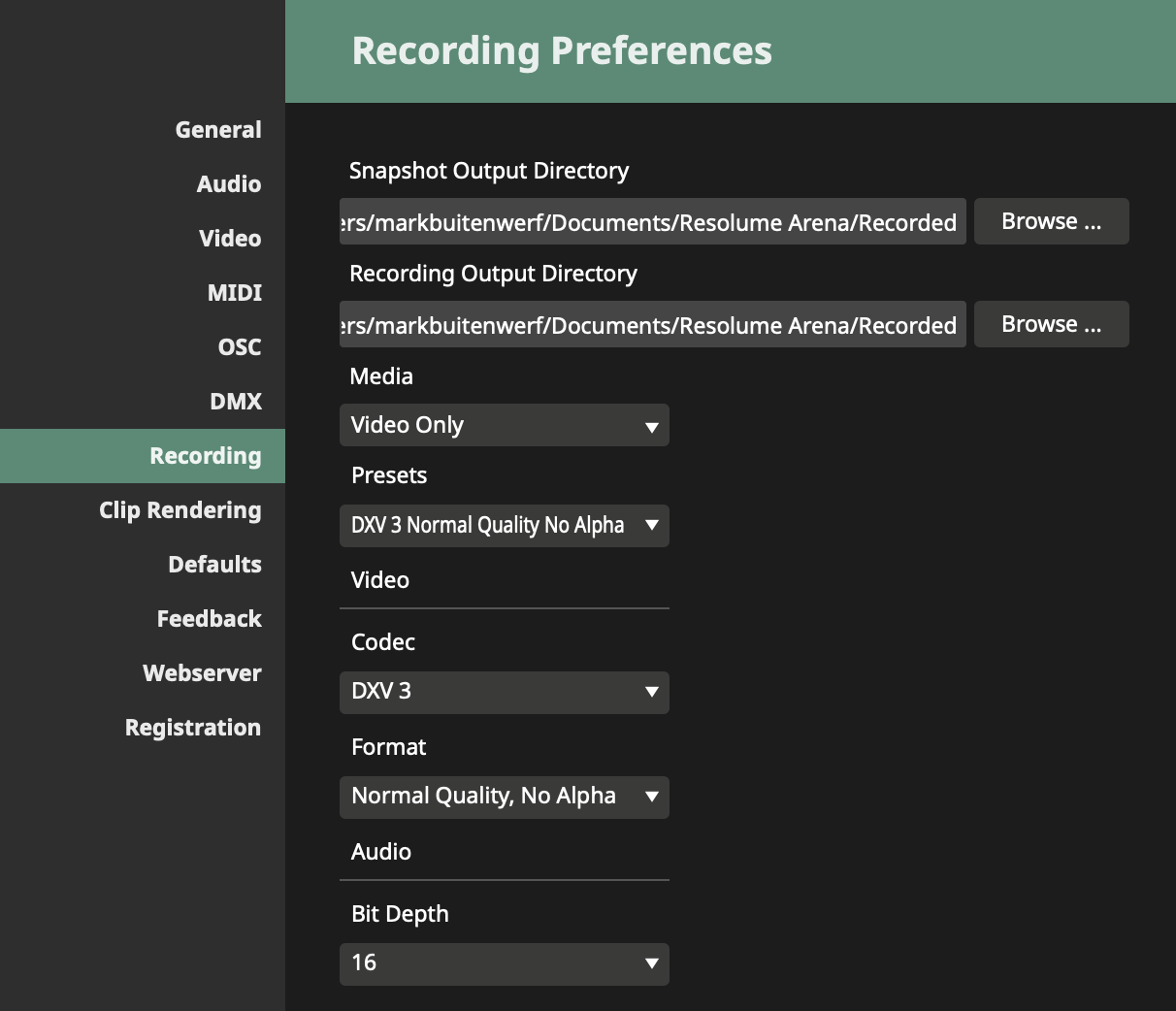
Task: Browse for a Snapshot Output Directory
Action: click(1051, 221)
